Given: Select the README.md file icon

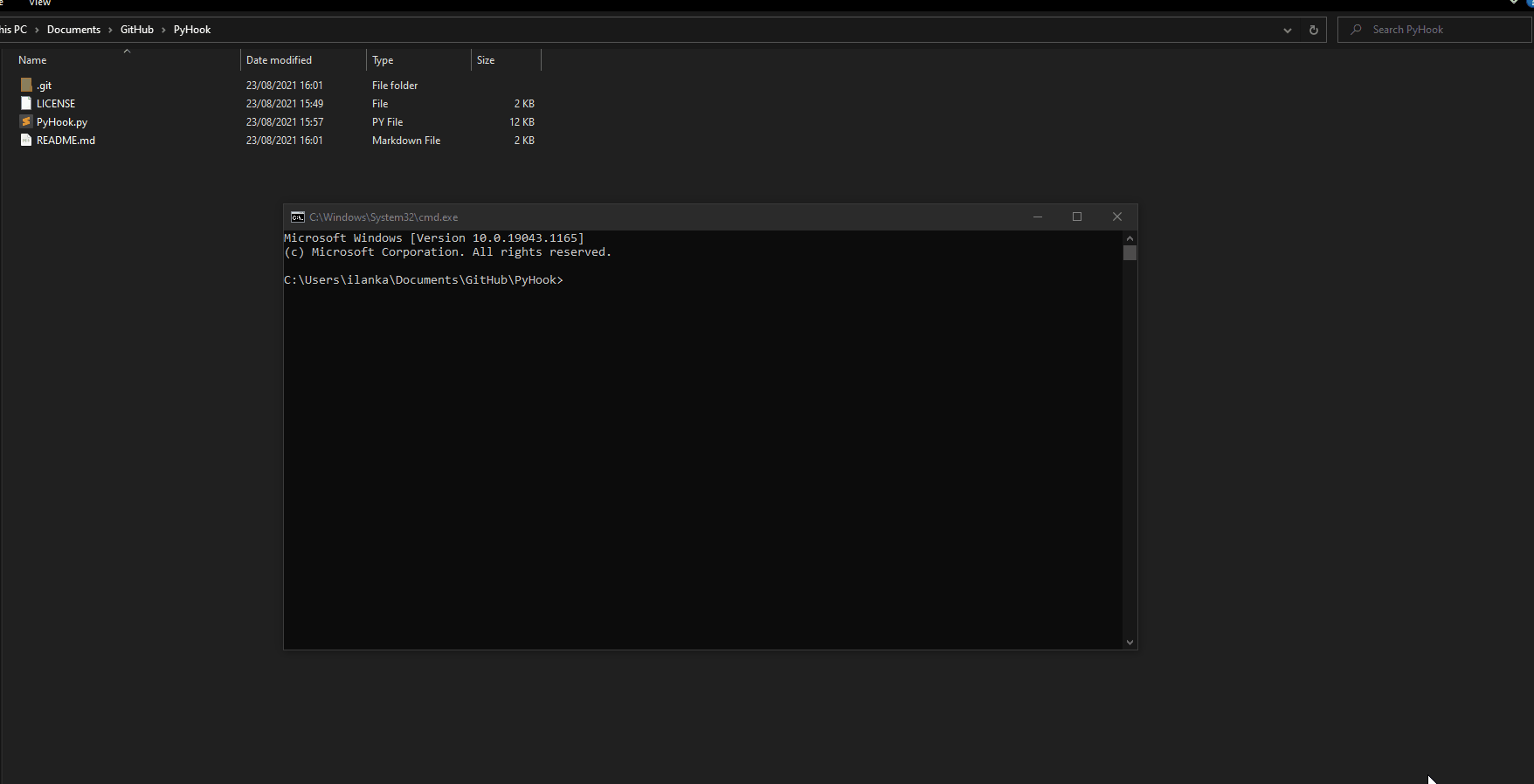Looking at the screenshot, I should [26, 140].
